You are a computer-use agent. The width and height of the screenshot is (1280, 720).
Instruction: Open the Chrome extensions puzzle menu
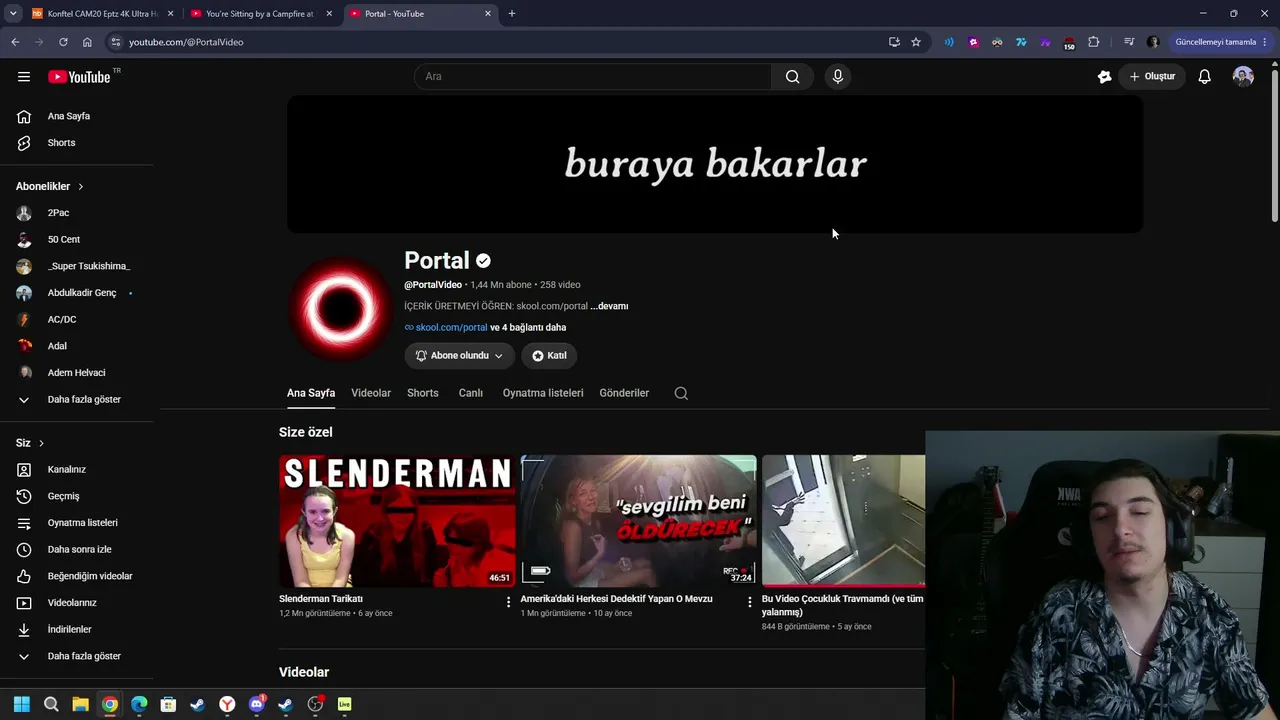click(1093, 42)
